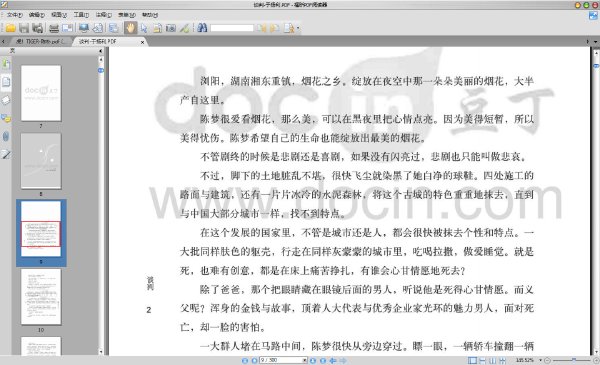
Task: Open the zoom percentage dropdown
Action: point(541,360)
